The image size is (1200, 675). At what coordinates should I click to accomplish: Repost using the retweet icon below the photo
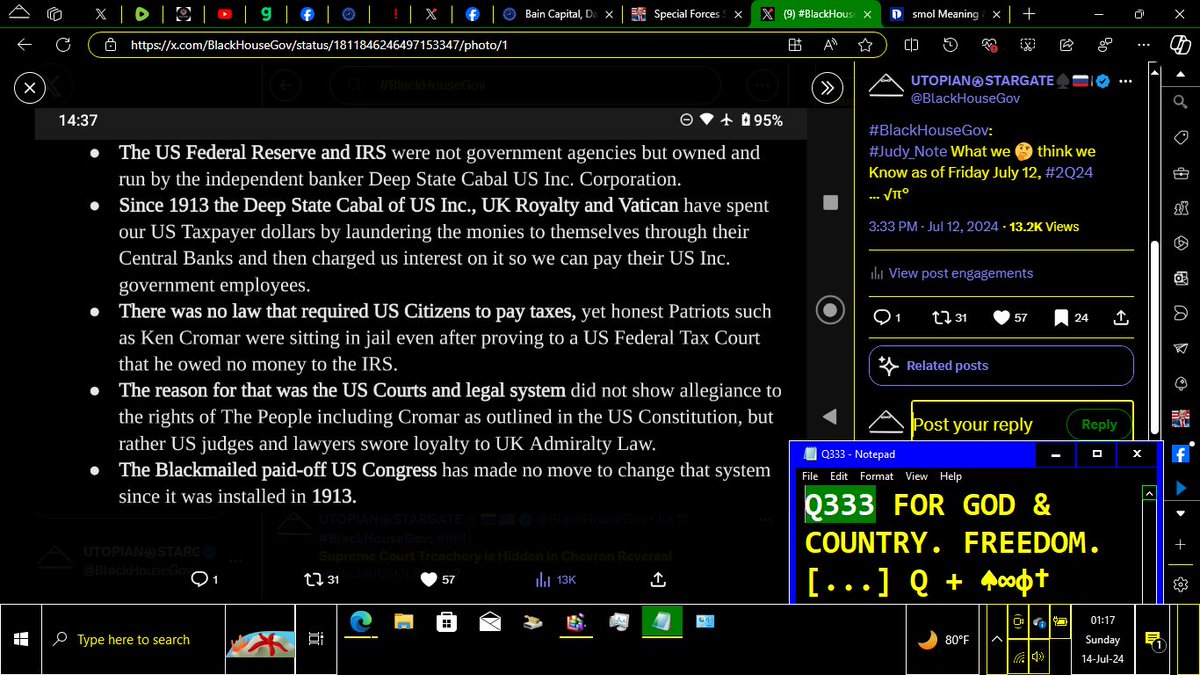click(313, 579)
